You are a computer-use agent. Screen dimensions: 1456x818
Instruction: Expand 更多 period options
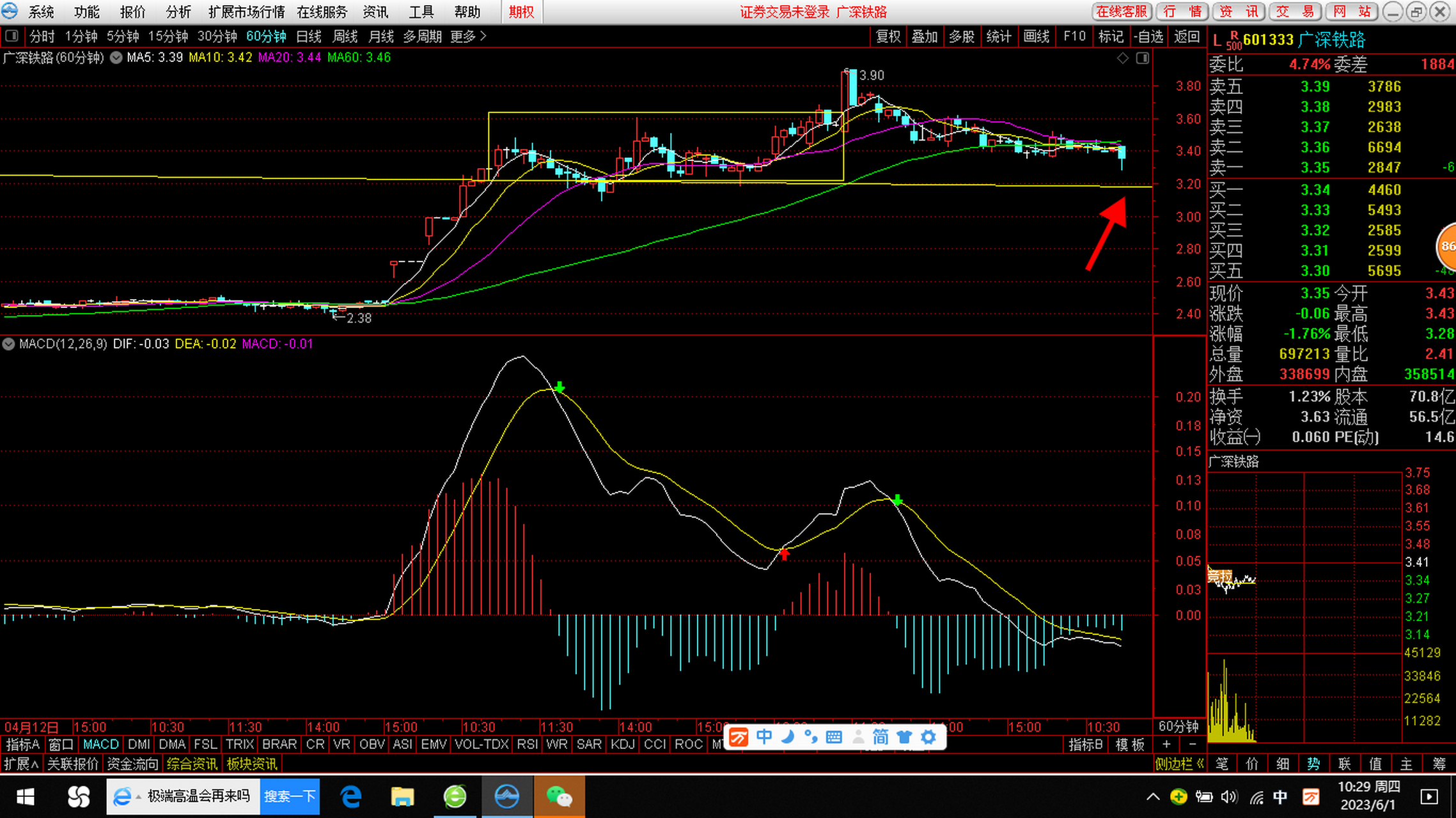[x=468, y=36]
